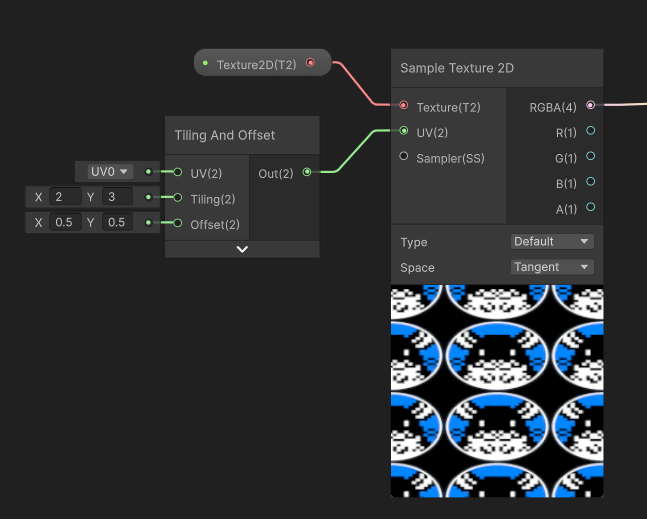Click the UV(2) input port on Tiling And Offset
The image size is (647, 519).
coord(178,172)
